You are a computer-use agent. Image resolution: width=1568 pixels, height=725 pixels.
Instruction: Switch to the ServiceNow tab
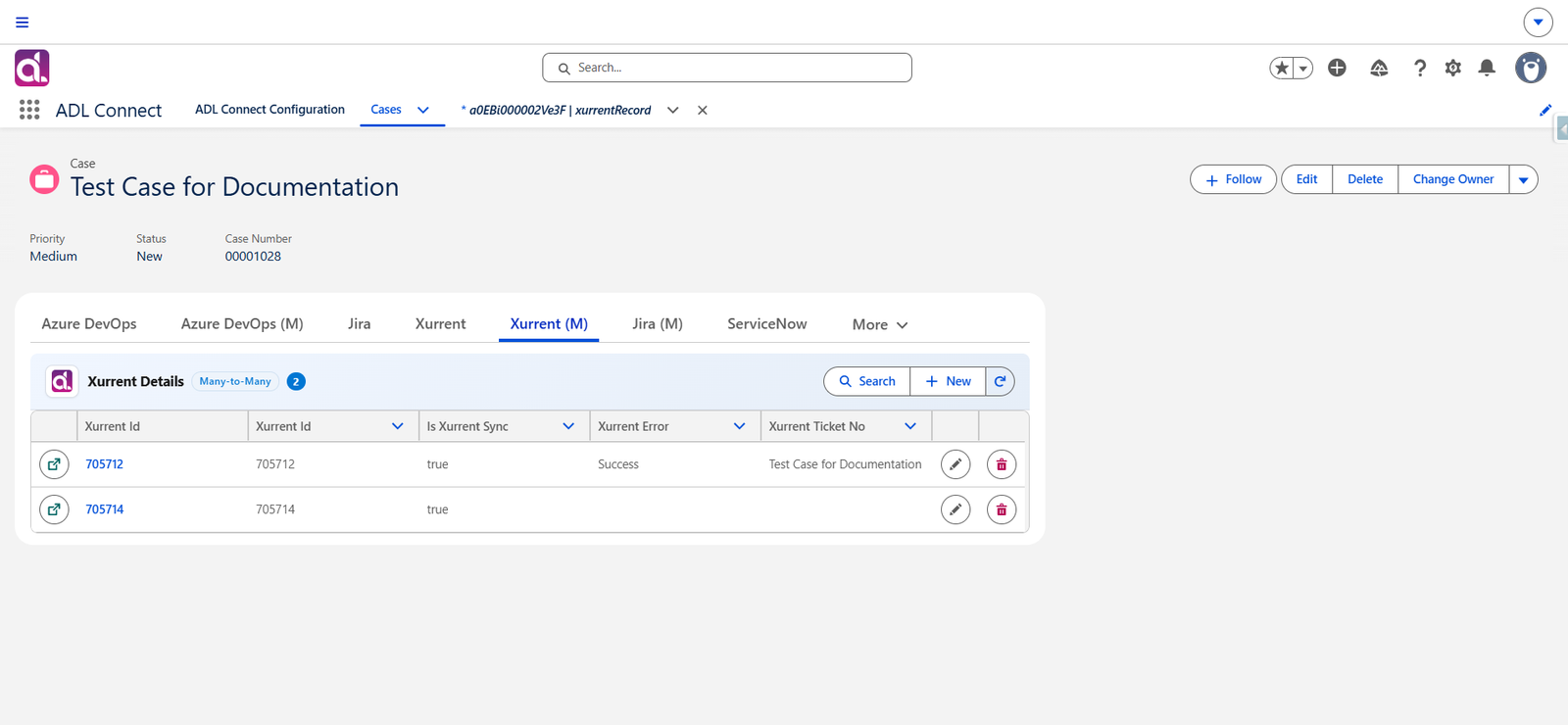click(767, 324)
